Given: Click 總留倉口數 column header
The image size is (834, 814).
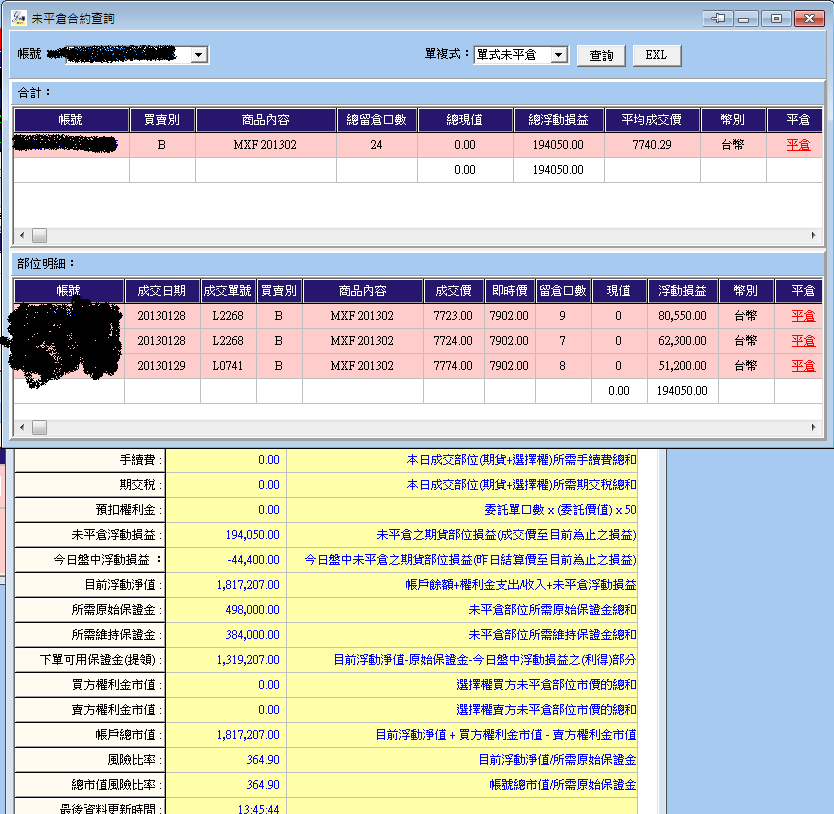Looking at the screenshot, I should point(377,120).
